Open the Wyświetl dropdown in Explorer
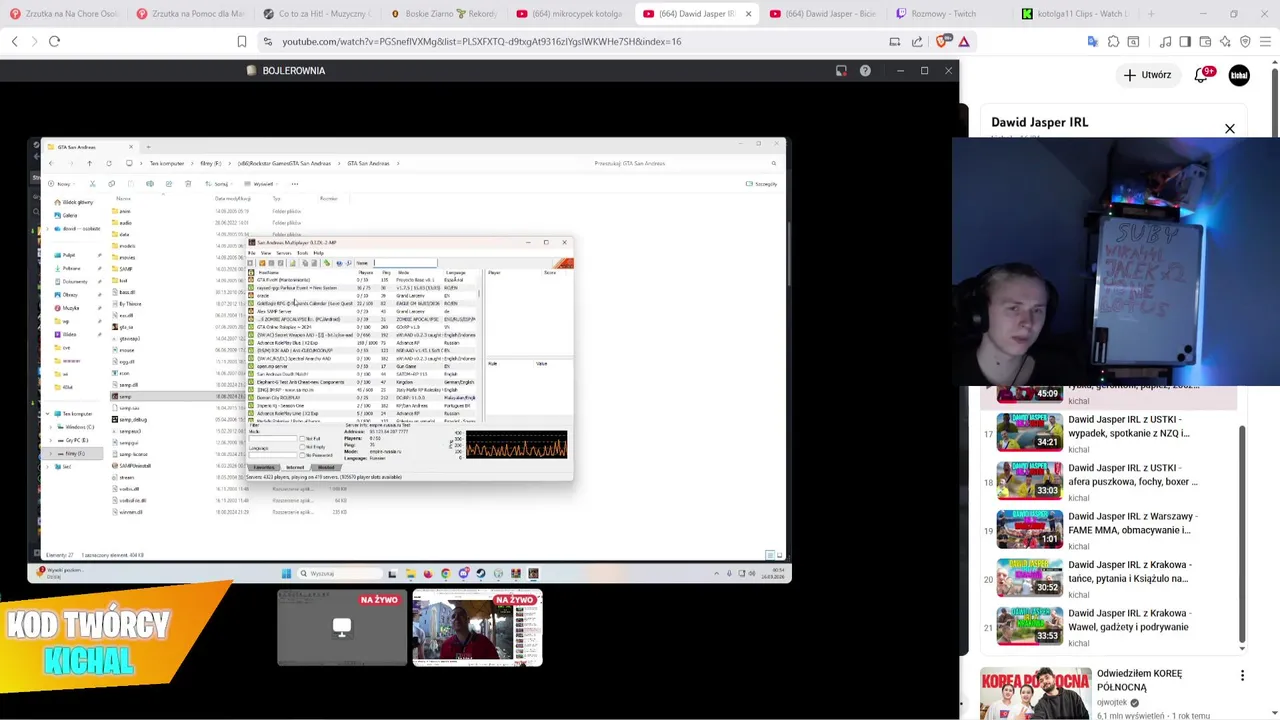This screenshot has width=1280, height=720. pyautogui.click(x=261, y=184)
